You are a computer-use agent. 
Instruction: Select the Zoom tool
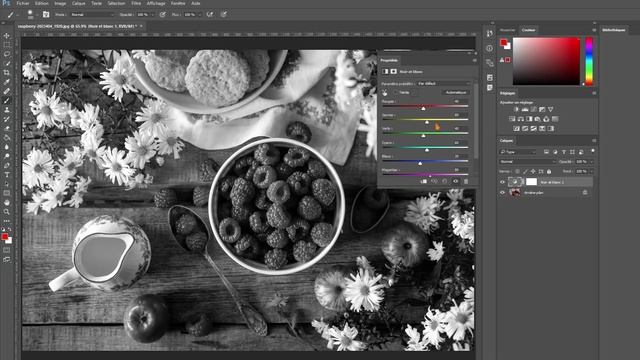click(7, 212)
